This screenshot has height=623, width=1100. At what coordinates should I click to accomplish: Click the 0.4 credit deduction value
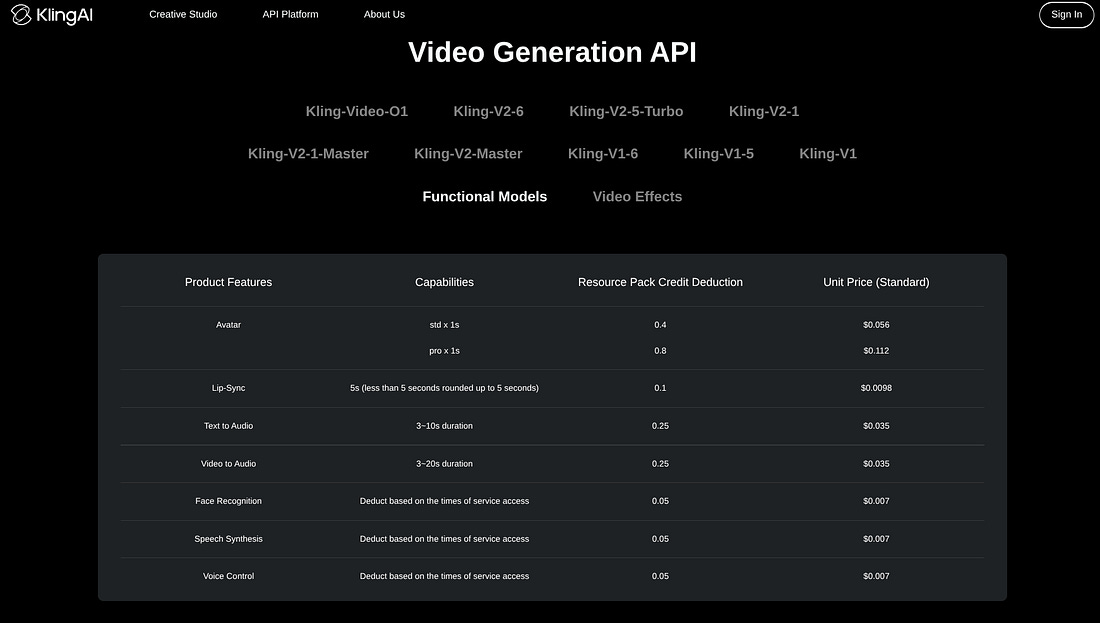click(x=660, y=325)
